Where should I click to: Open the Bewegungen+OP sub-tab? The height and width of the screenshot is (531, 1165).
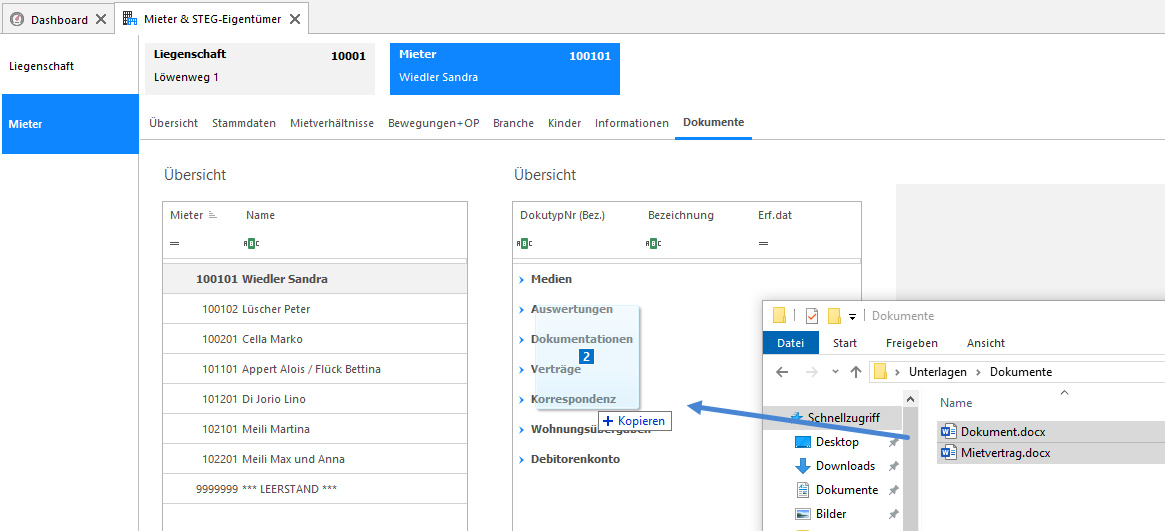pos(433,123)
